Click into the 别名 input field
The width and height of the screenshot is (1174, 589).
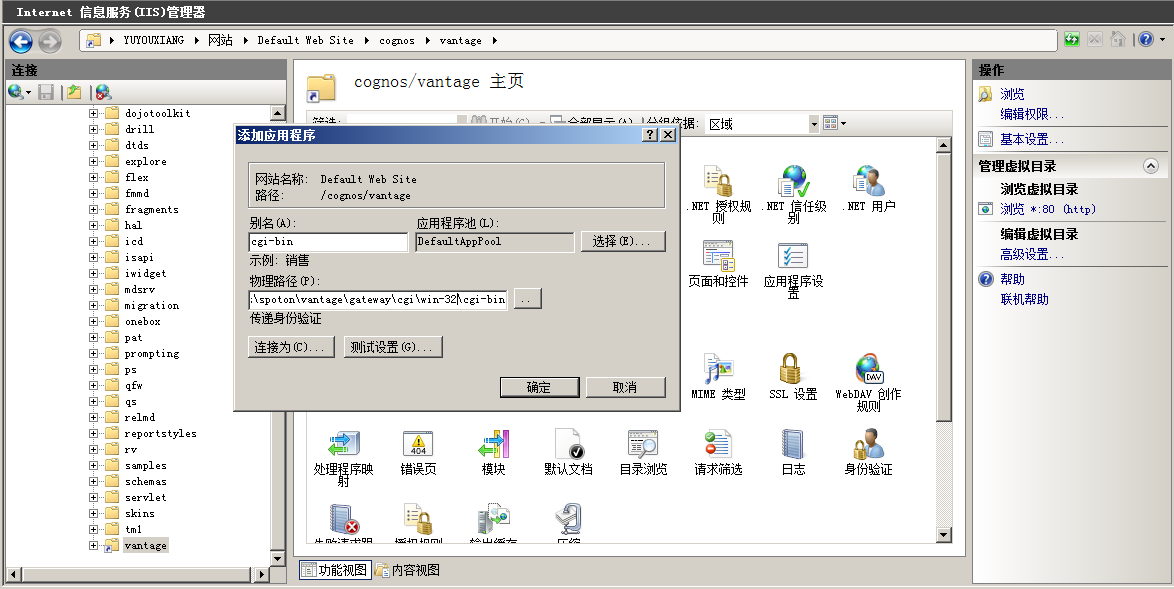pos(329,242)
